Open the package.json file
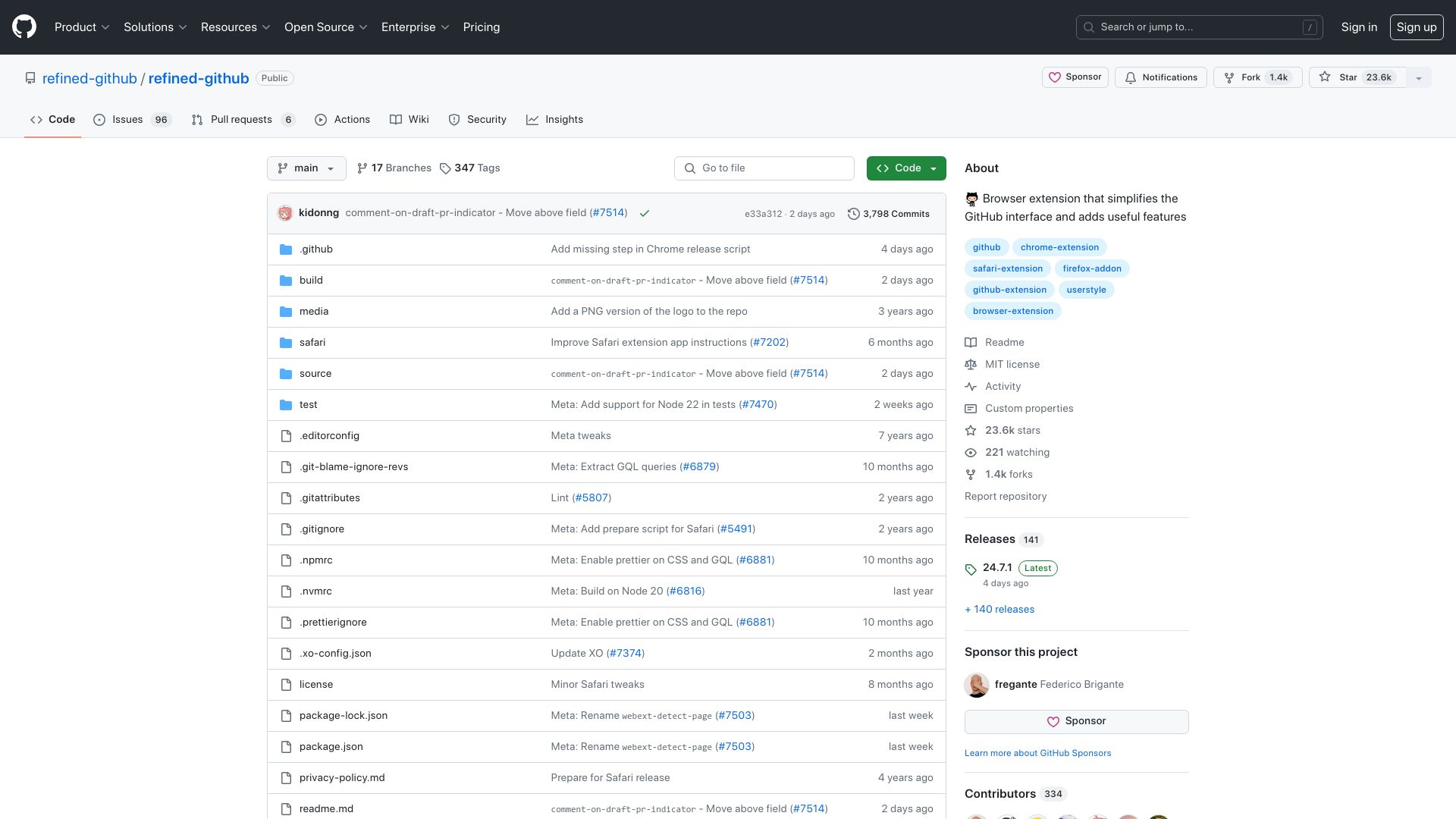 [331, 747]
